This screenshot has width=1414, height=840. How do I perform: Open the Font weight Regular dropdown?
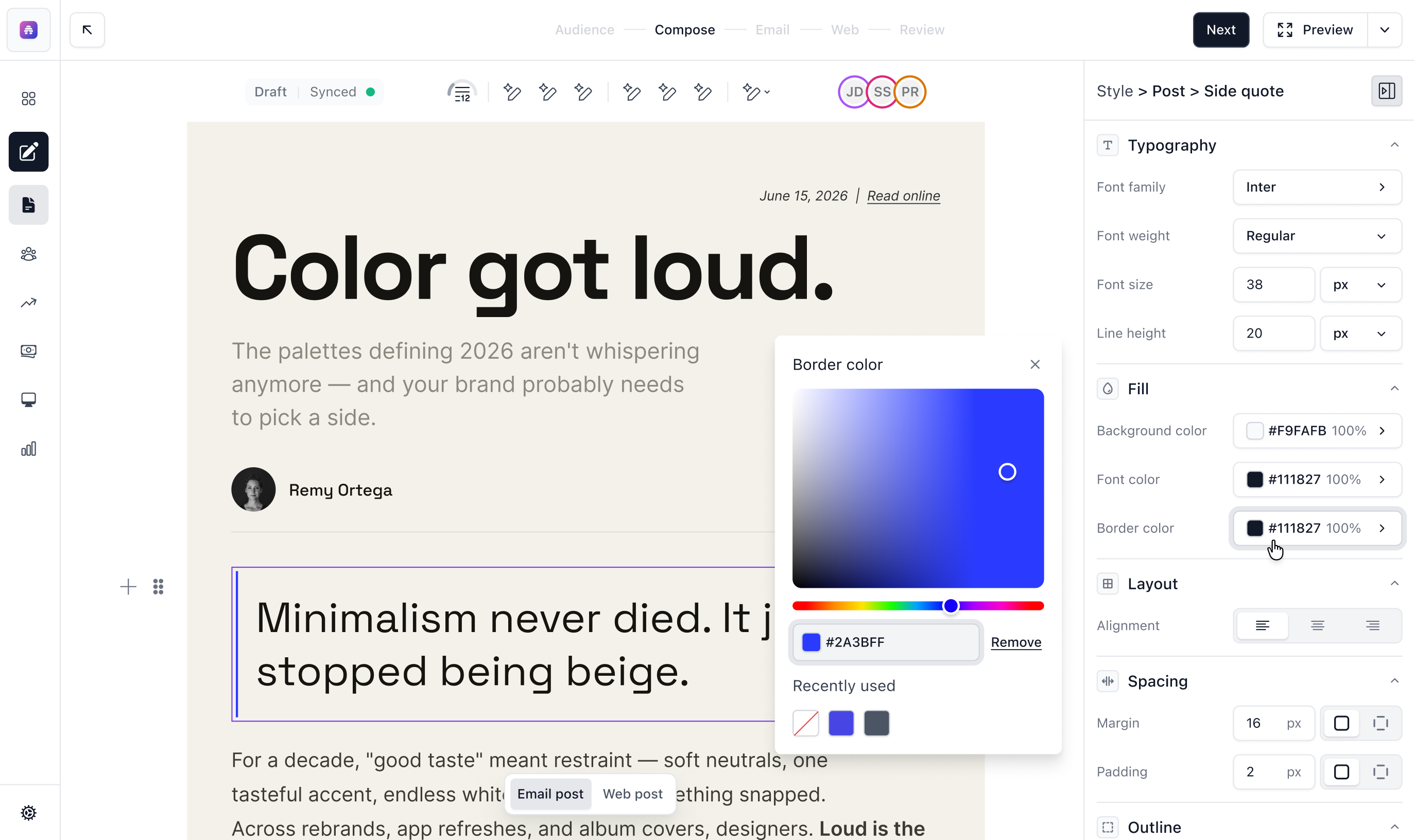point(1317,235)
